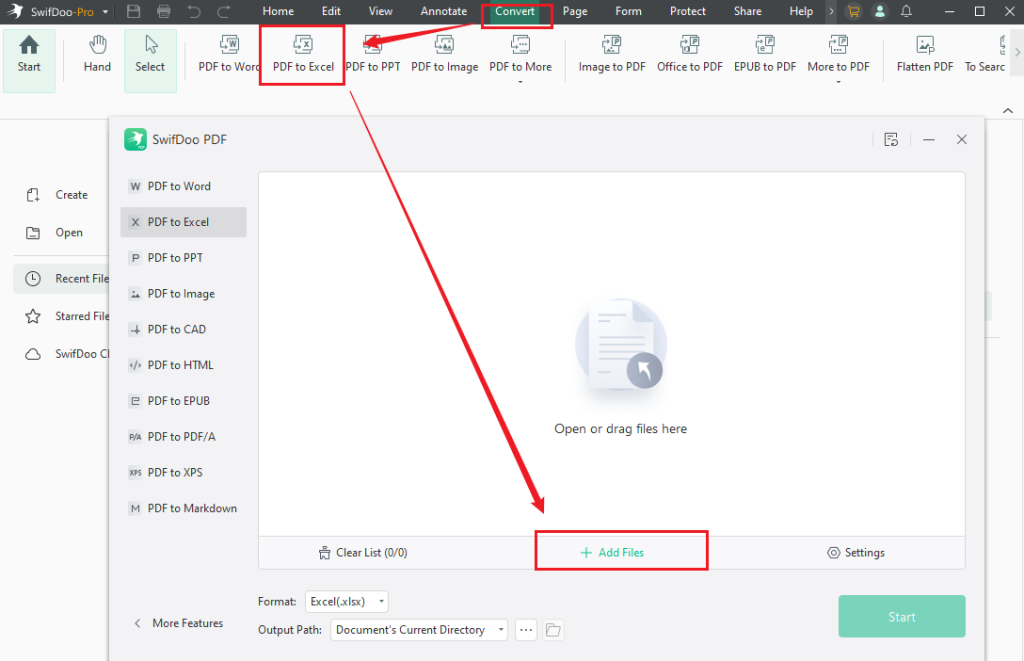Image resolution: width=1024 pixels, height=661 pixels.
Task: Click Flatten PDF tool
Action: coord(925,55)
